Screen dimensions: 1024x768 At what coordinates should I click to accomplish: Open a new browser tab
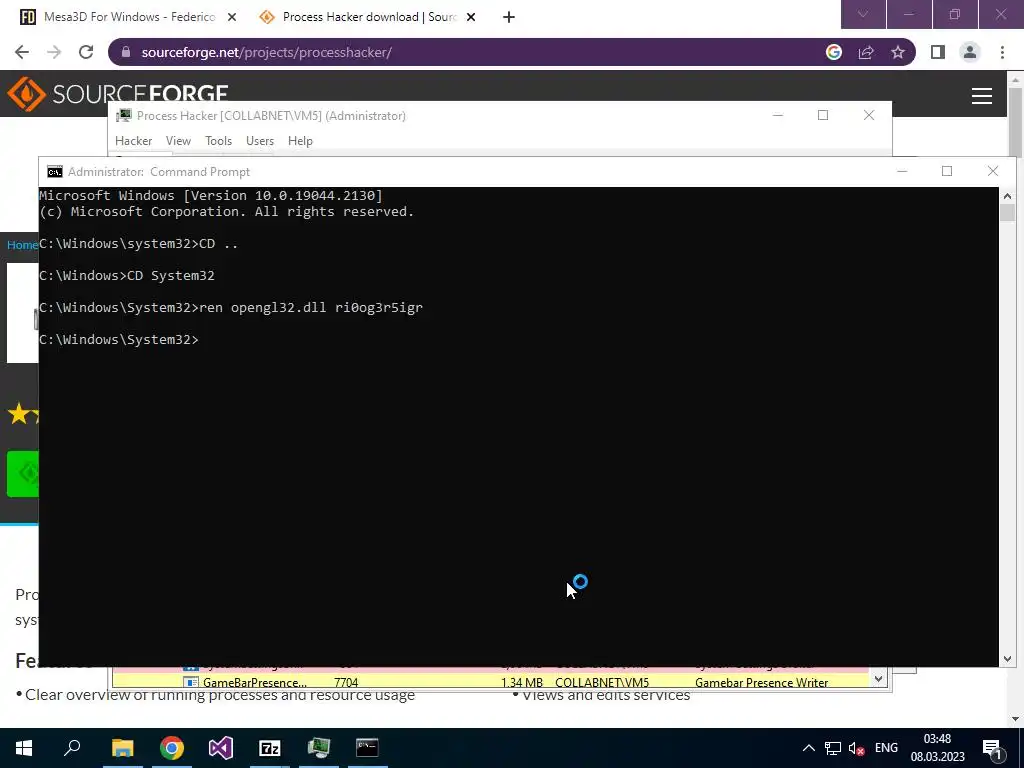pyautogui.click(x=509, y=18)
